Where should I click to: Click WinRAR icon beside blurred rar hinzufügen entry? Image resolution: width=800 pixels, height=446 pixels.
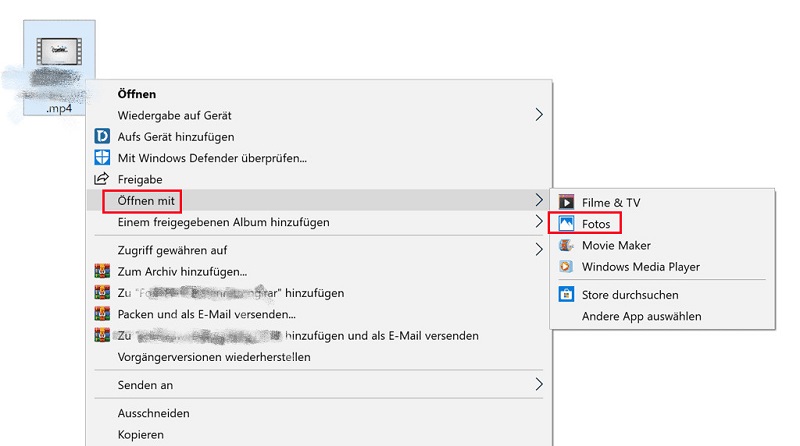(x=102, y=292)
